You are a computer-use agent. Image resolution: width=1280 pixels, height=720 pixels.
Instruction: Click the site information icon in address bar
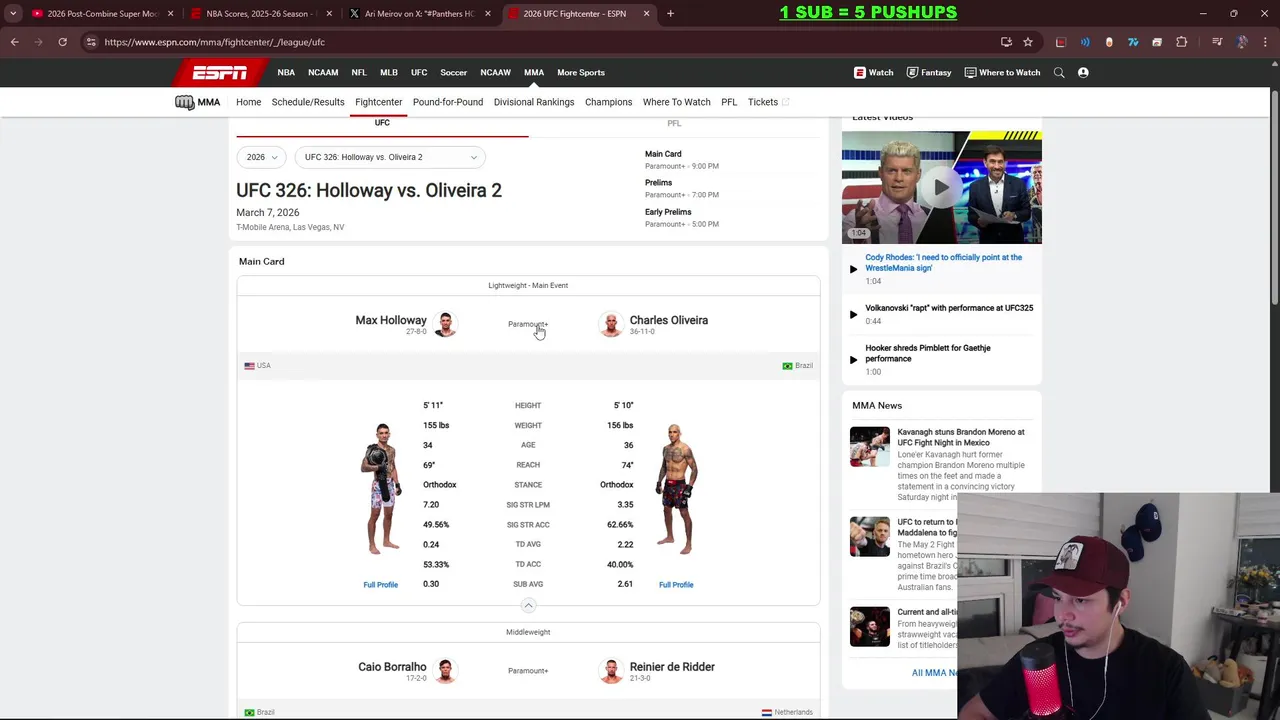click(x=91, y=42)
